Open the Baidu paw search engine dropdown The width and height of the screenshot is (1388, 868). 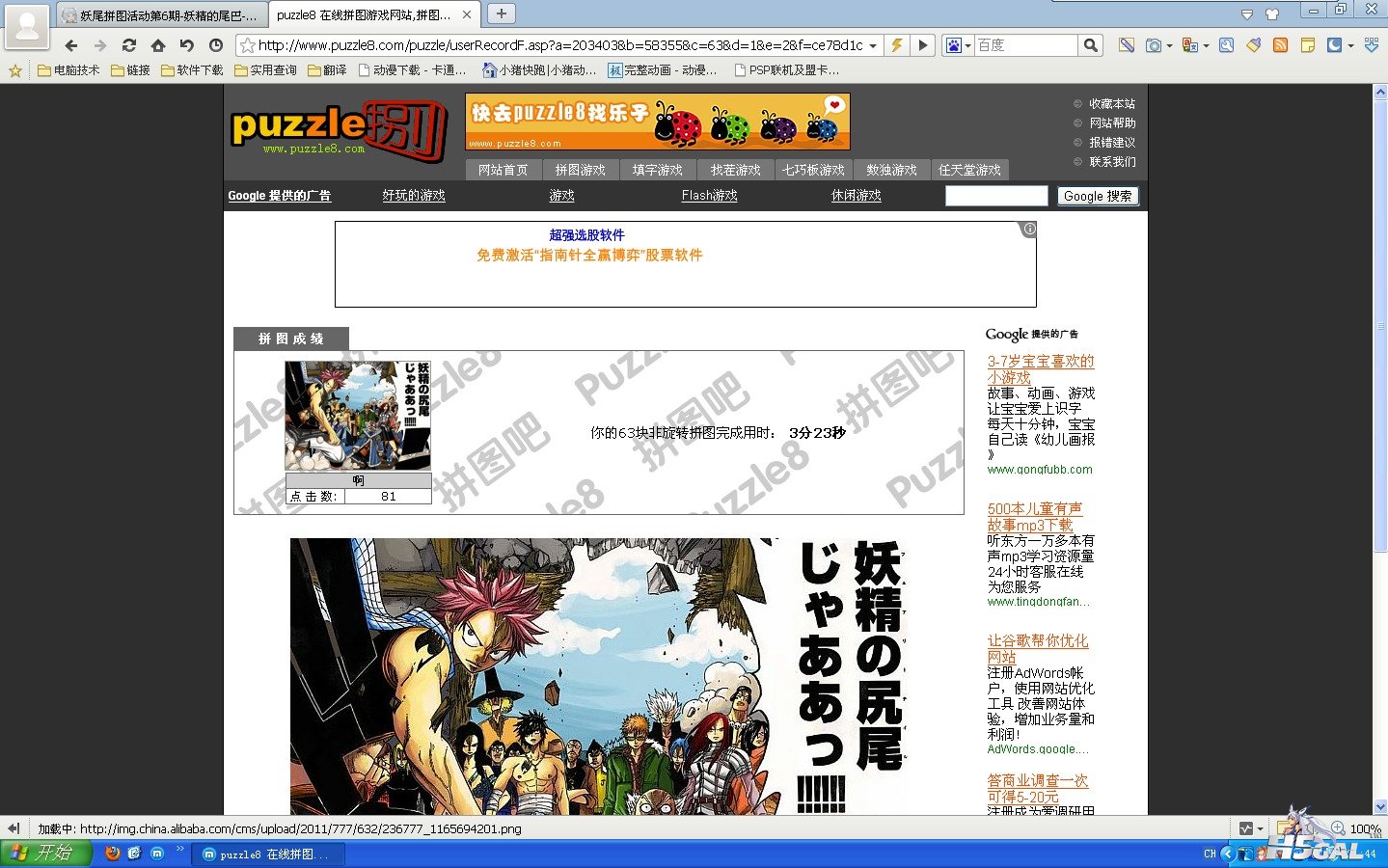click(x=957, y=45)
